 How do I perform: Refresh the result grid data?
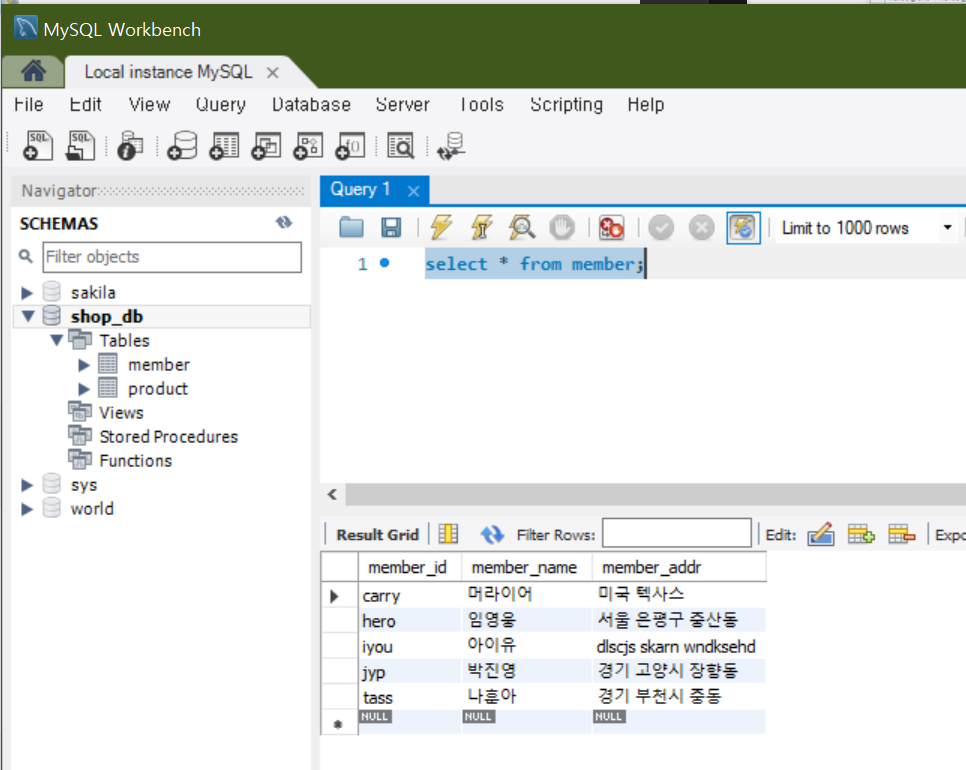coord(492,534)
